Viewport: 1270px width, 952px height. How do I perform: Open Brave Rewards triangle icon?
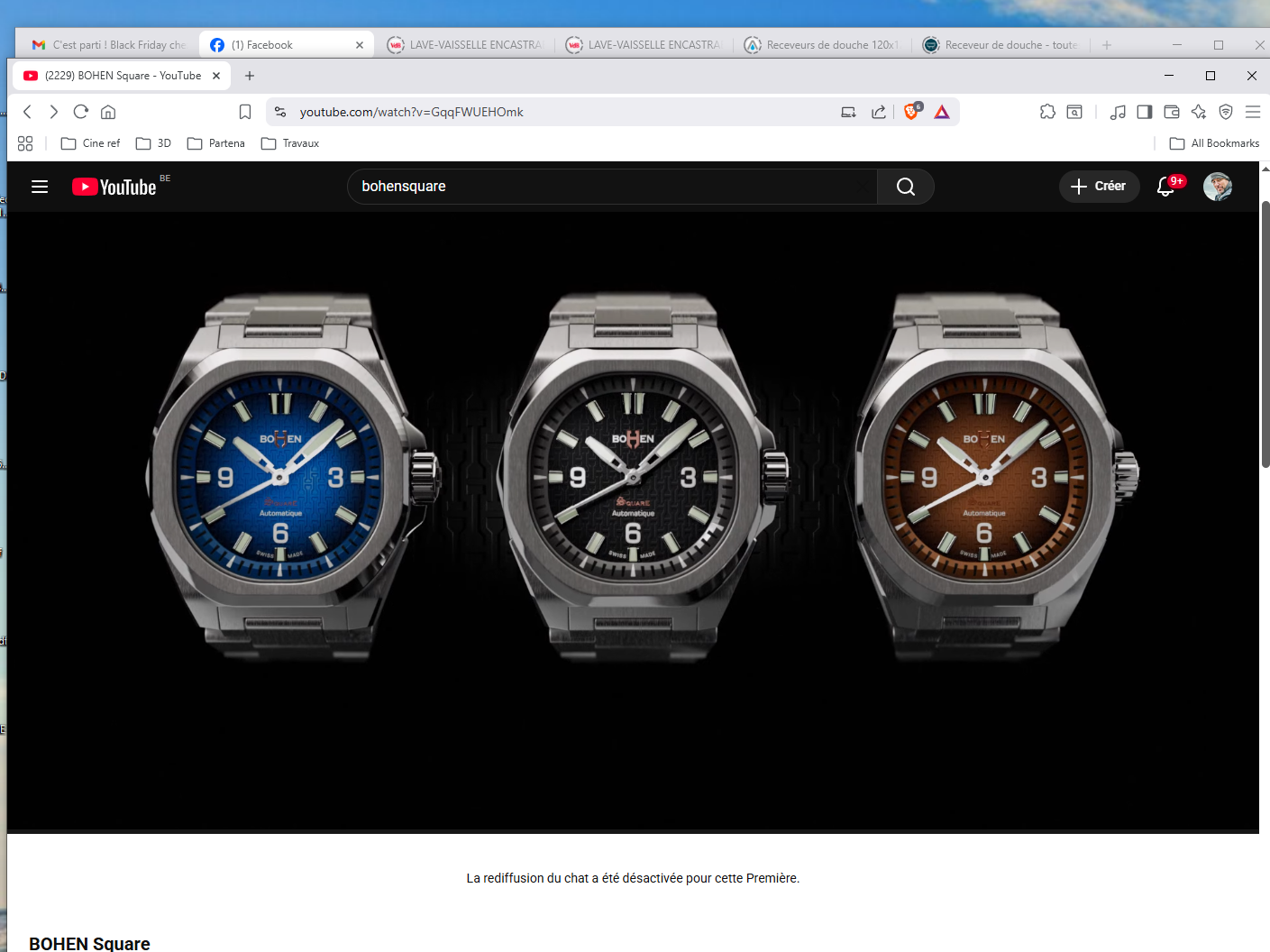click(x=942, y=112)
